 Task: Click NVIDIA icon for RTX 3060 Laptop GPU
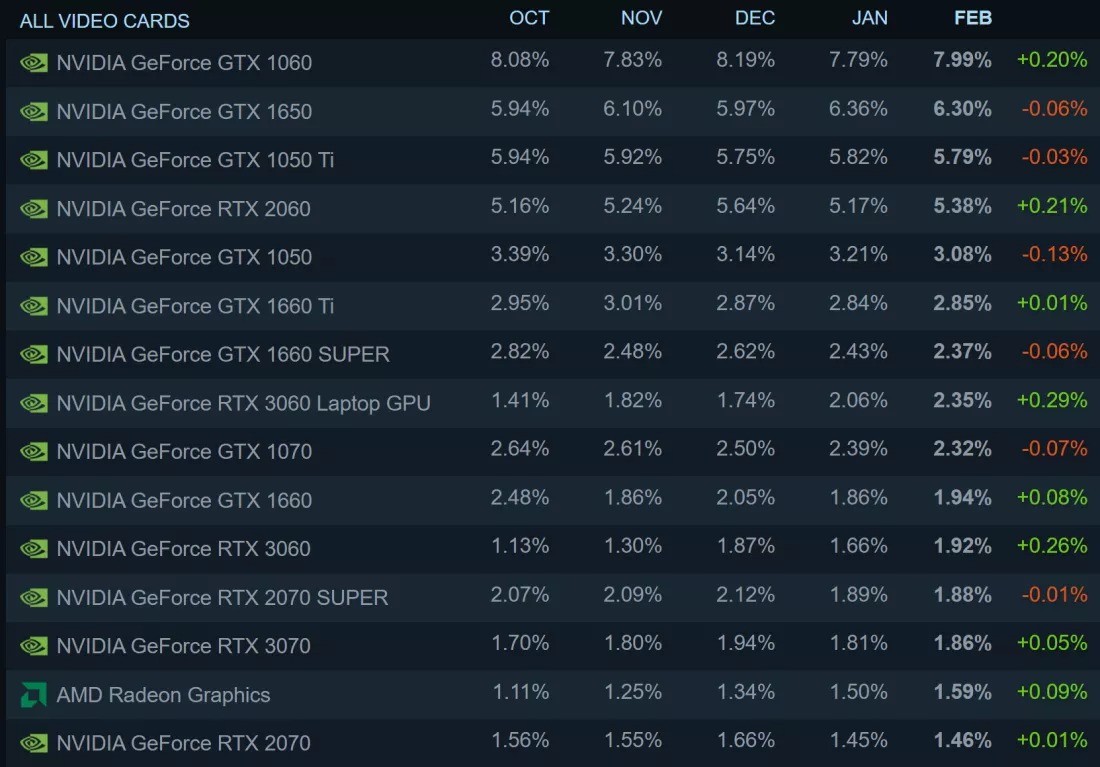tap(34, 403)
